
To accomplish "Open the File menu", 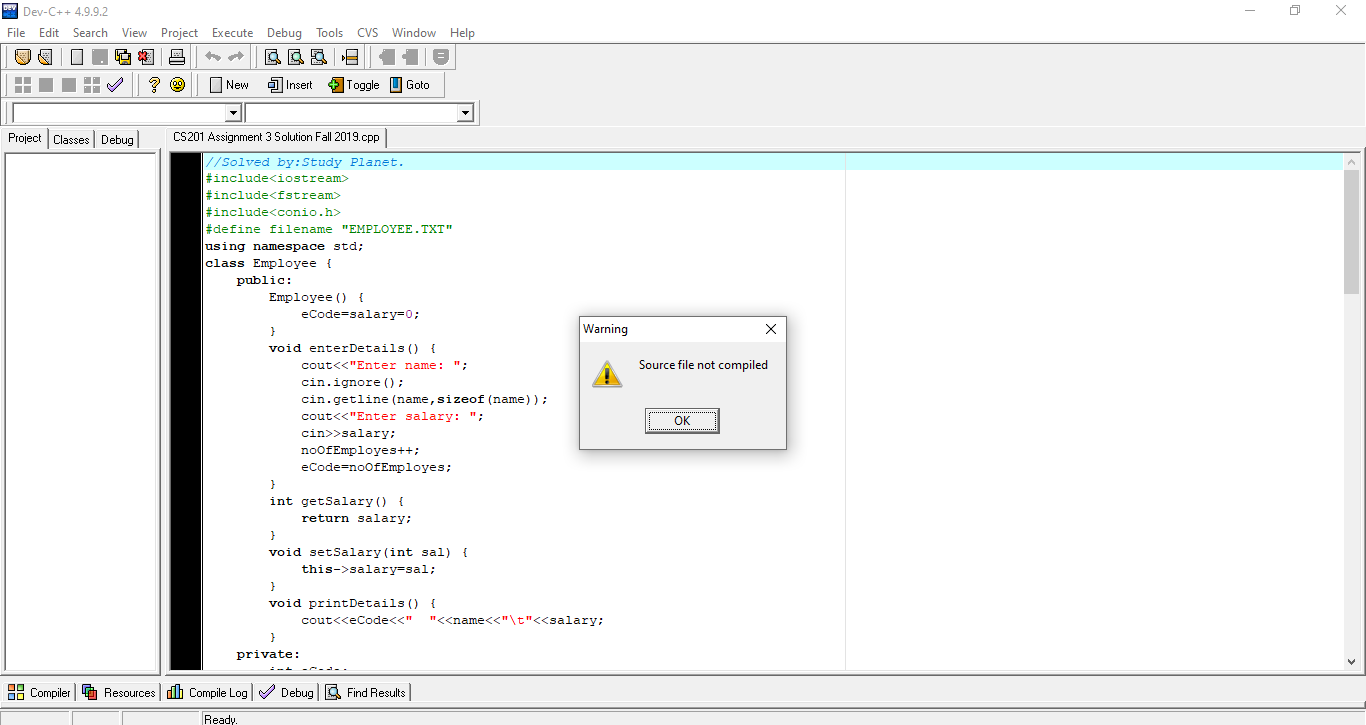I will (16, 33).
